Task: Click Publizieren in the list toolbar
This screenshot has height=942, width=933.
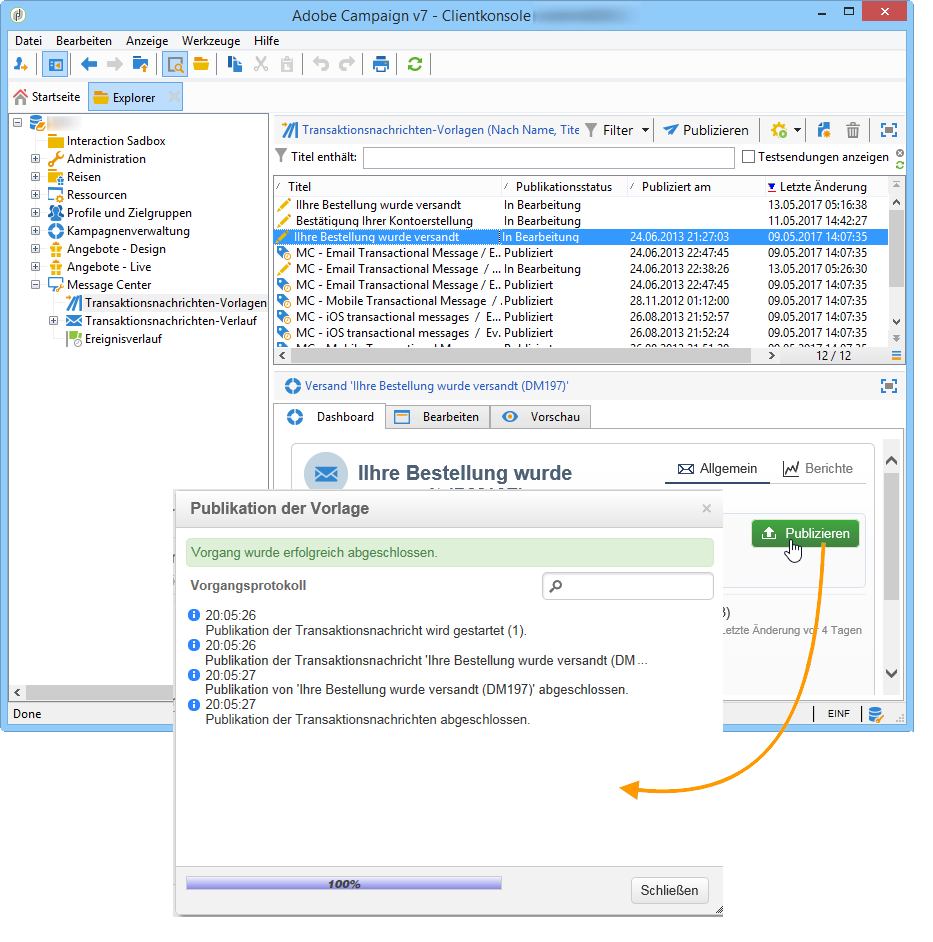Action: click(706, 130)
